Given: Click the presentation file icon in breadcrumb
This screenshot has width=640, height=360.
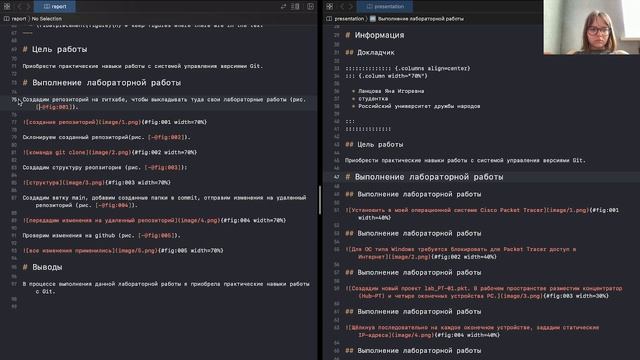Looking at the screenshot, I should pyautogui.click(x=329, y=18).
